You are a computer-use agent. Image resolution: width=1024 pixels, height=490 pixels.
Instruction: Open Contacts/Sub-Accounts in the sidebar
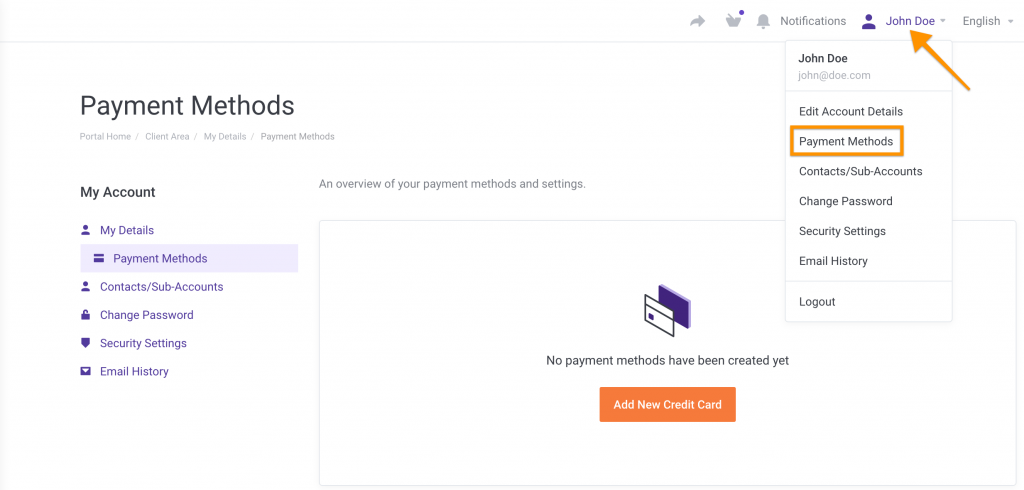click(161, 287)
